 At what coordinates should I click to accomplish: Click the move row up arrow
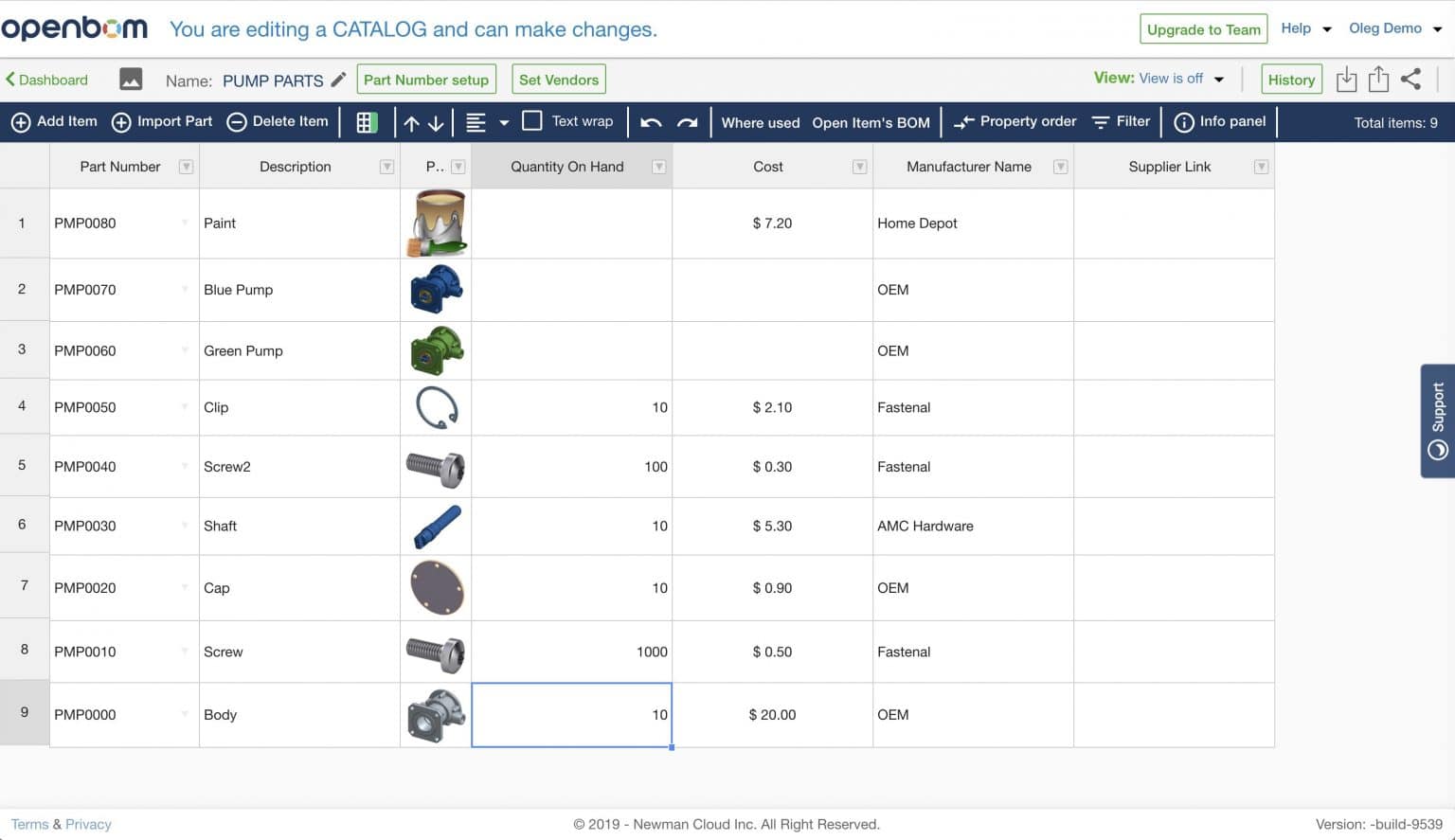pyautogui.click(x=411, y=122)
